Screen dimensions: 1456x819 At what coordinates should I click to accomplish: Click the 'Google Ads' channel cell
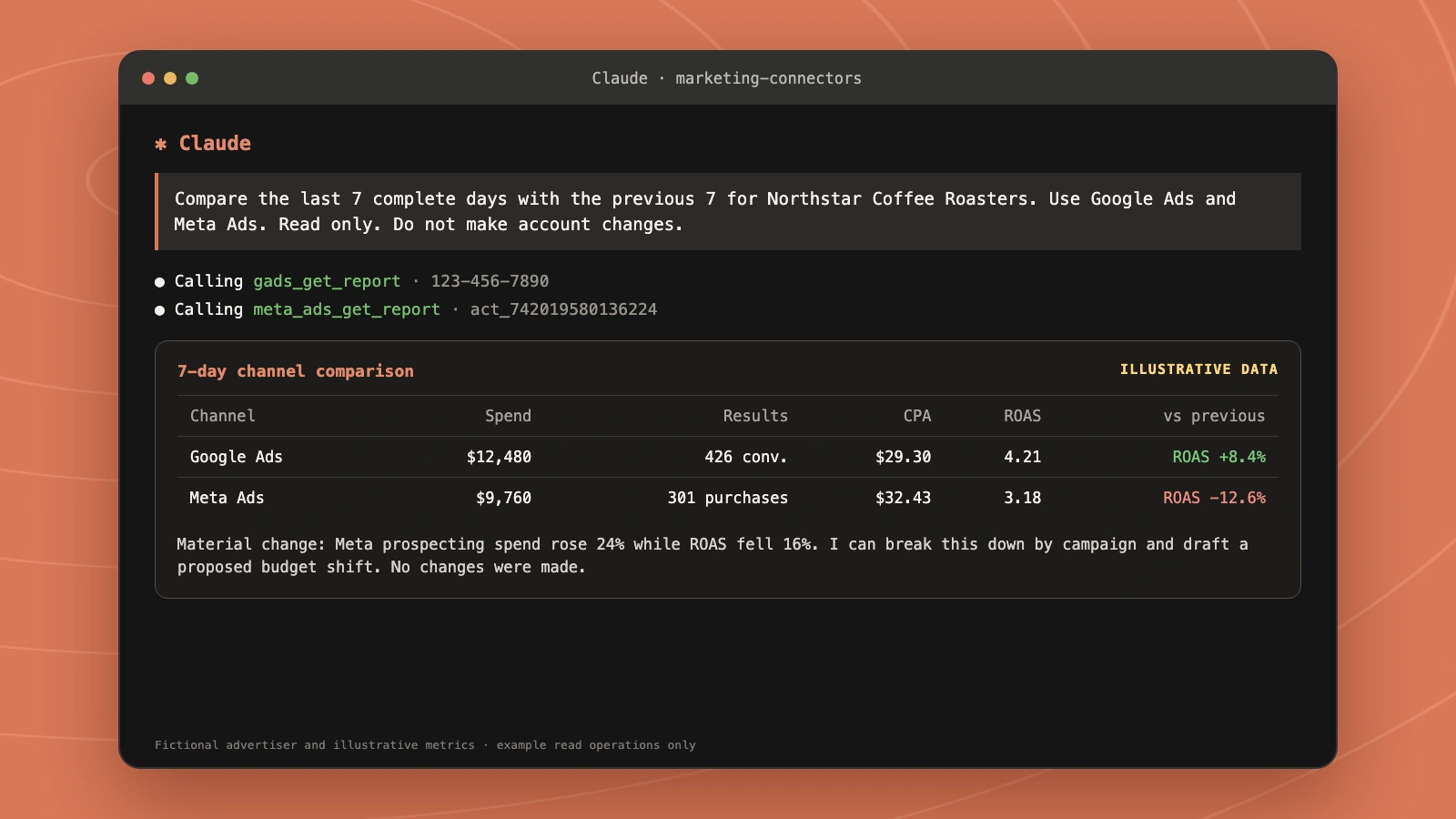[237, 457]
